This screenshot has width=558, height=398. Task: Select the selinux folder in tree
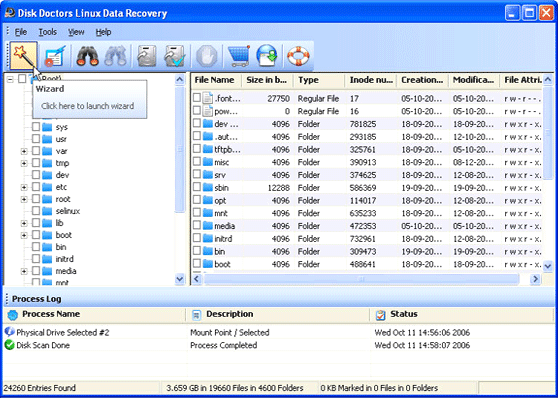pos(68,211)
